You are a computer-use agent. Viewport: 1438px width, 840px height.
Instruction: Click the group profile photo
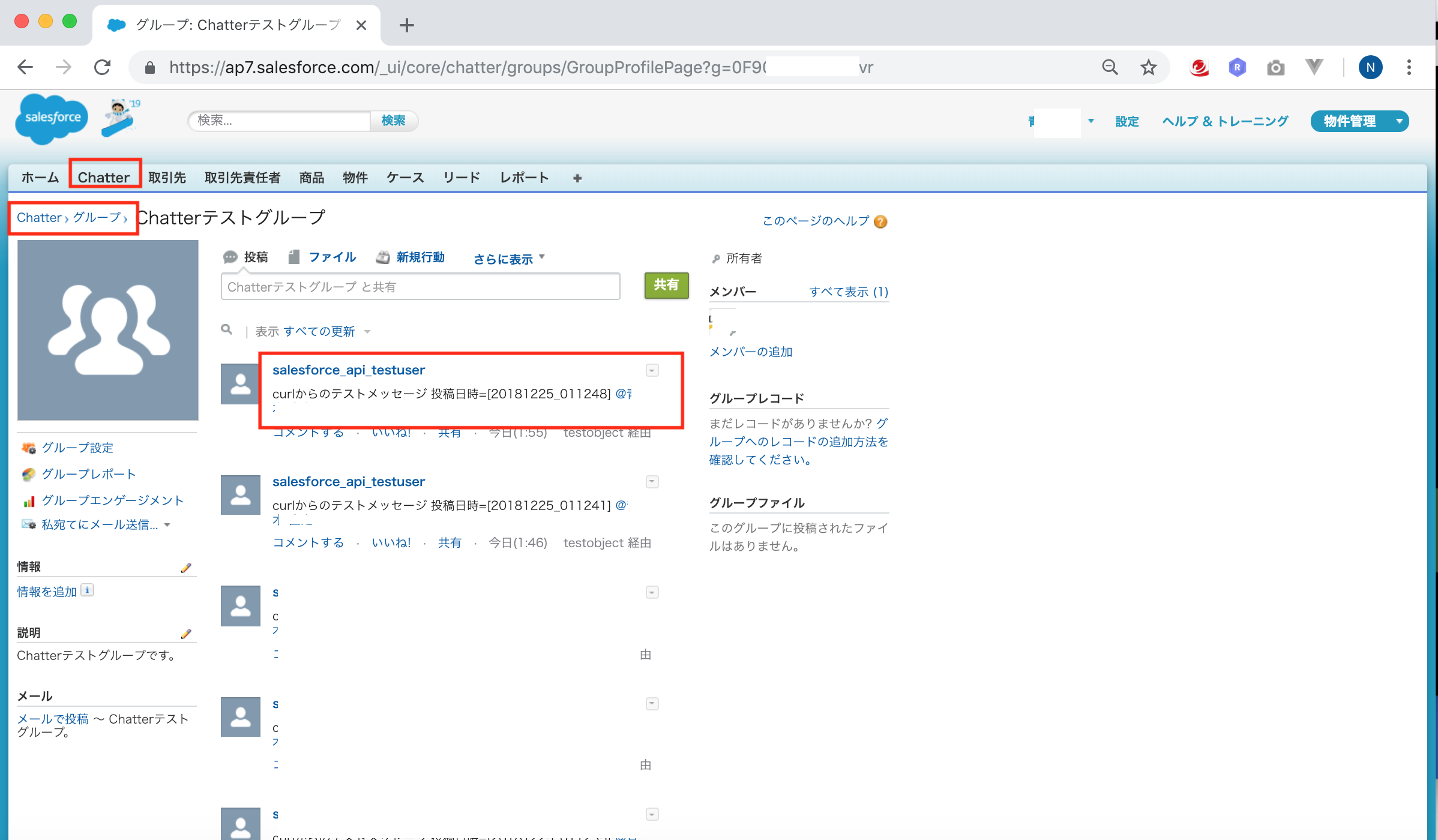coord(108,330)
